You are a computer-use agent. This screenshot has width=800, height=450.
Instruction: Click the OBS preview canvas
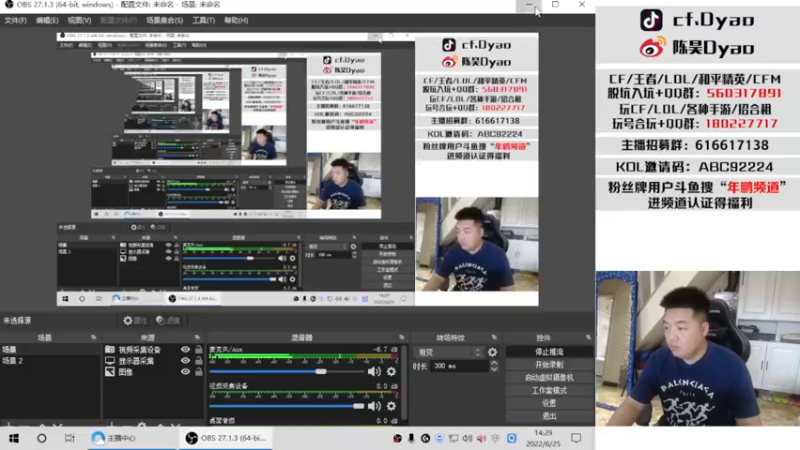297,169
